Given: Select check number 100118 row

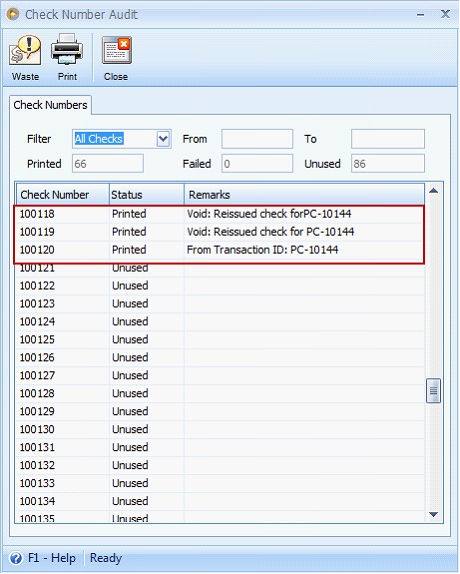Looking at the screenshot, I should pyautogui.click(x=220, y=214).
